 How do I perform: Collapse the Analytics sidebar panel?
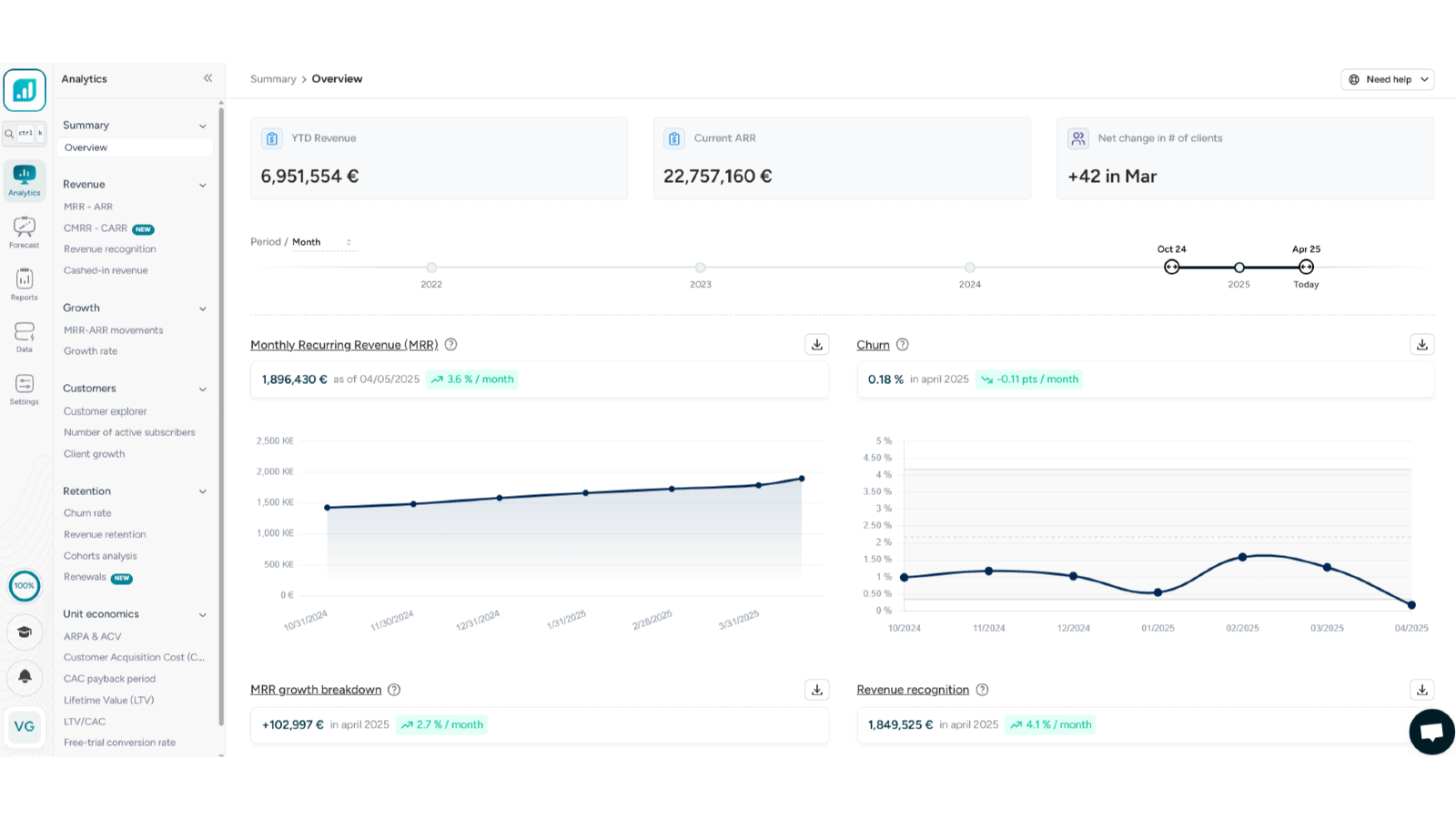207,79
